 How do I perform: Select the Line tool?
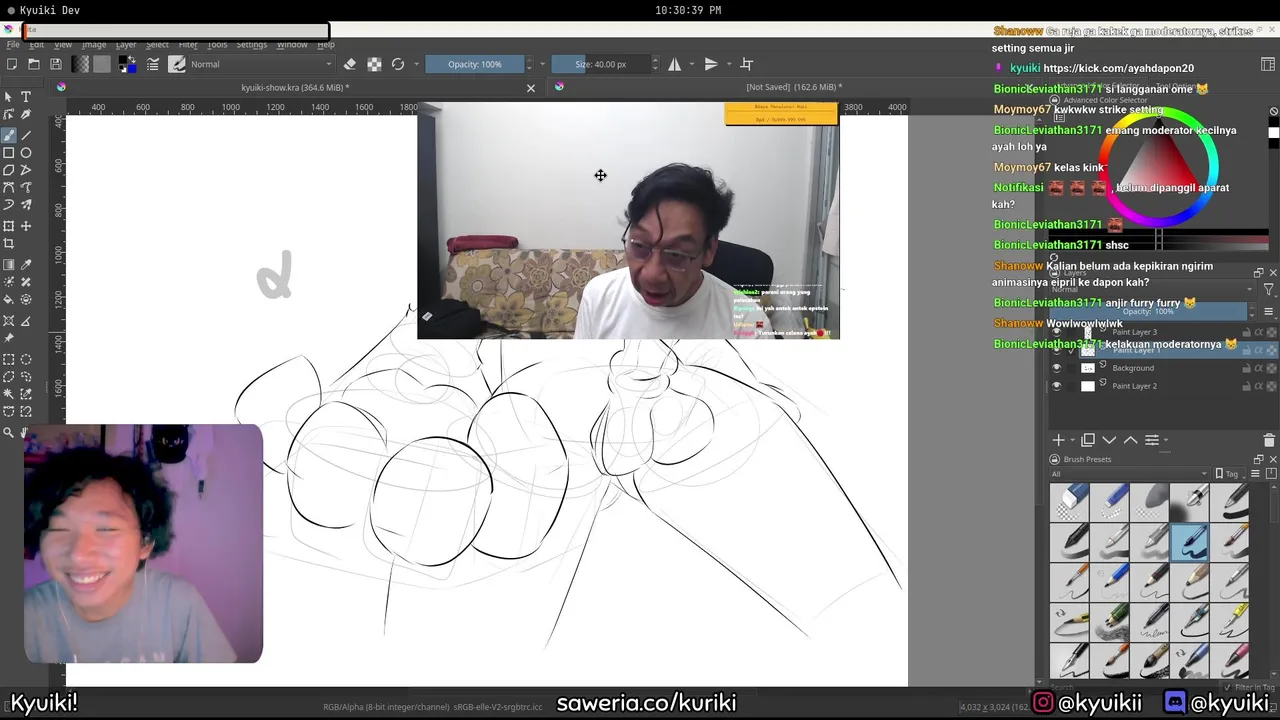tap(26, 135)
